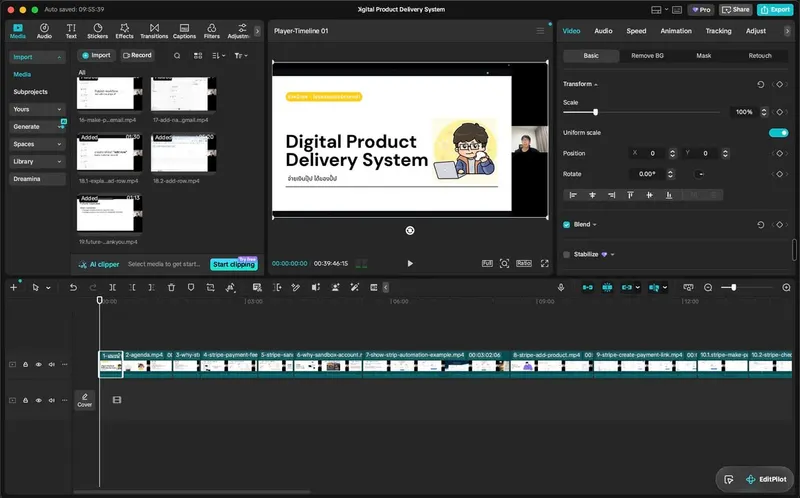Click the Cover button on timeline
This screenshot has height=498, width=800.
coord(85,400)
